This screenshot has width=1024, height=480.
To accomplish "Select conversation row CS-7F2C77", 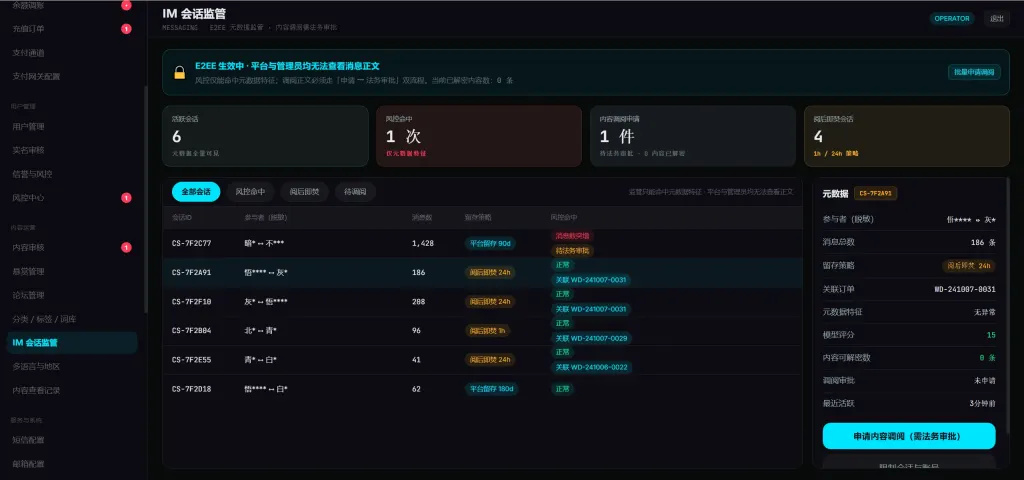I will tap(483, 244).
